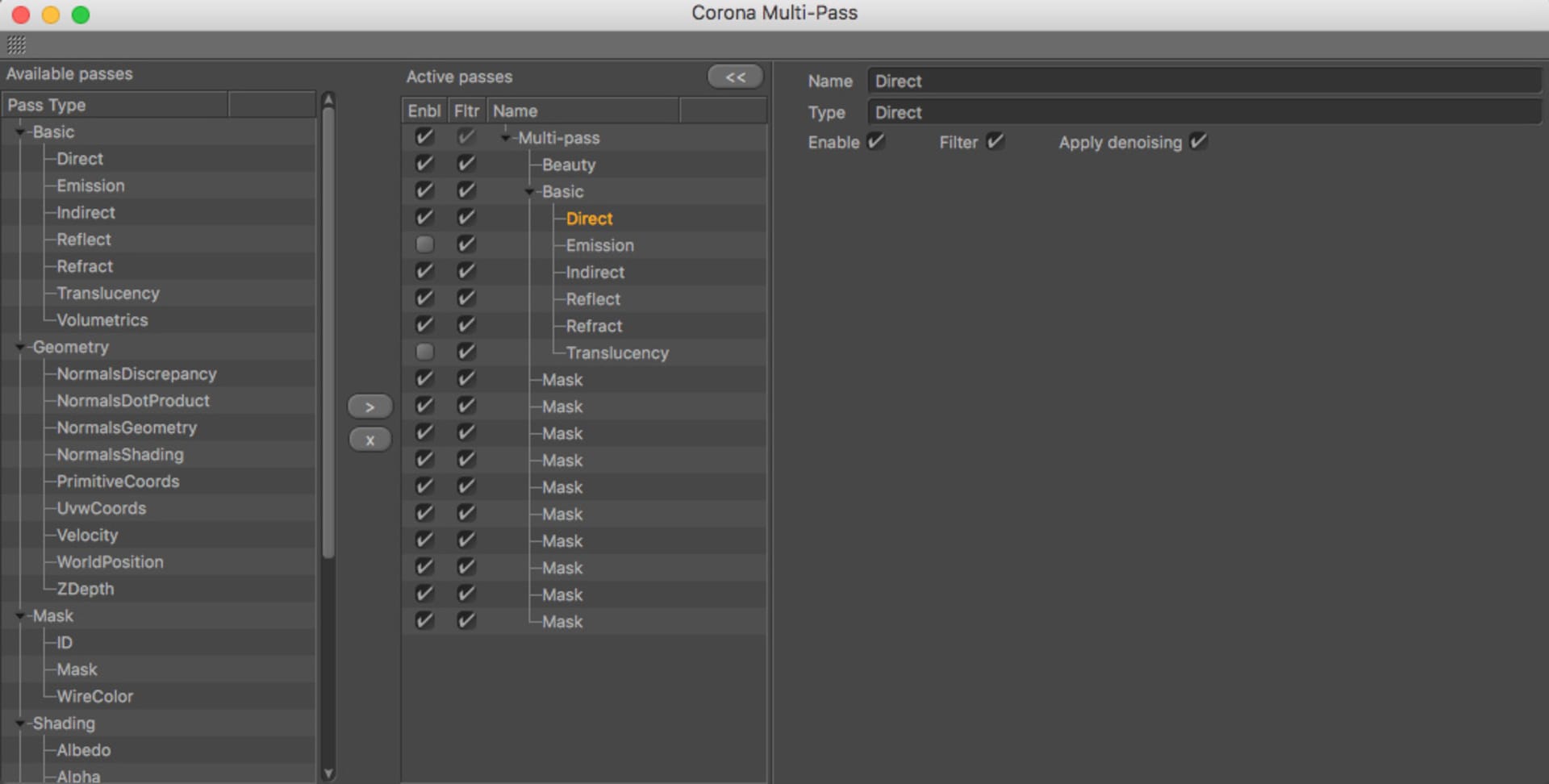Select Reflect in Available passes
The image size is (1549, 784).
pos(84,240)
